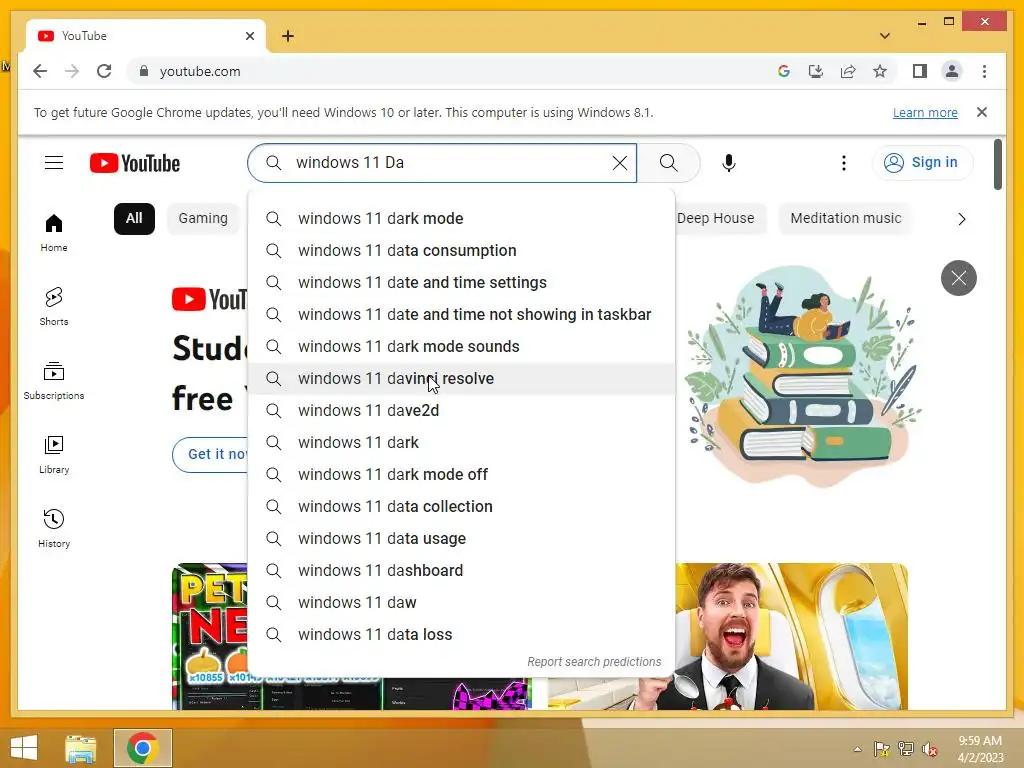
Task: Close the YouTube tab
Action: pos(249,36)
